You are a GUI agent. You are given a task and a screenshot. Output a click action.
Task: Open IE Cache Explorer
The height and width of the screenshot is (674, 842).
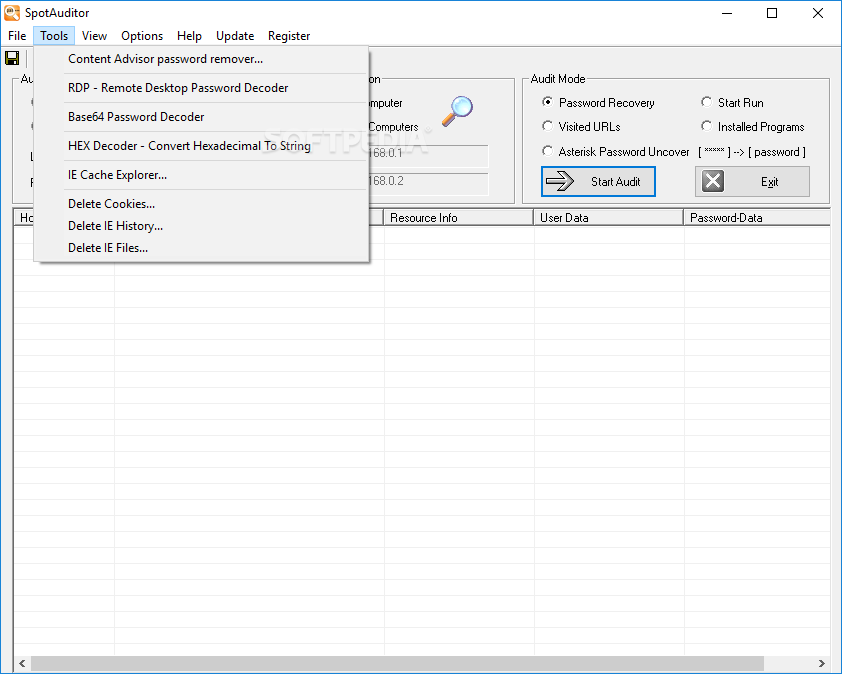(201, 175)
